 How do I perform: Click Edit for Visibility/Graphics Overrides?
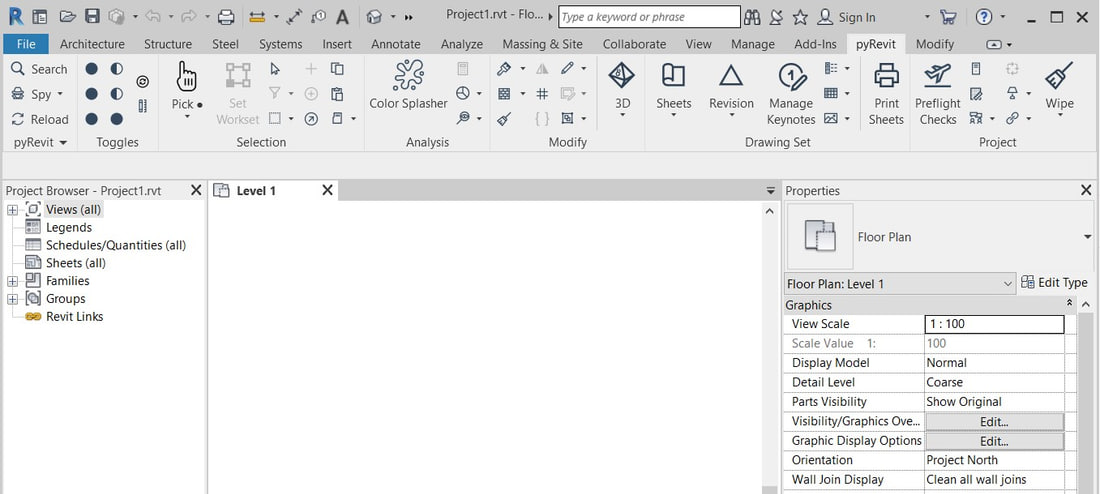(994, 422)
